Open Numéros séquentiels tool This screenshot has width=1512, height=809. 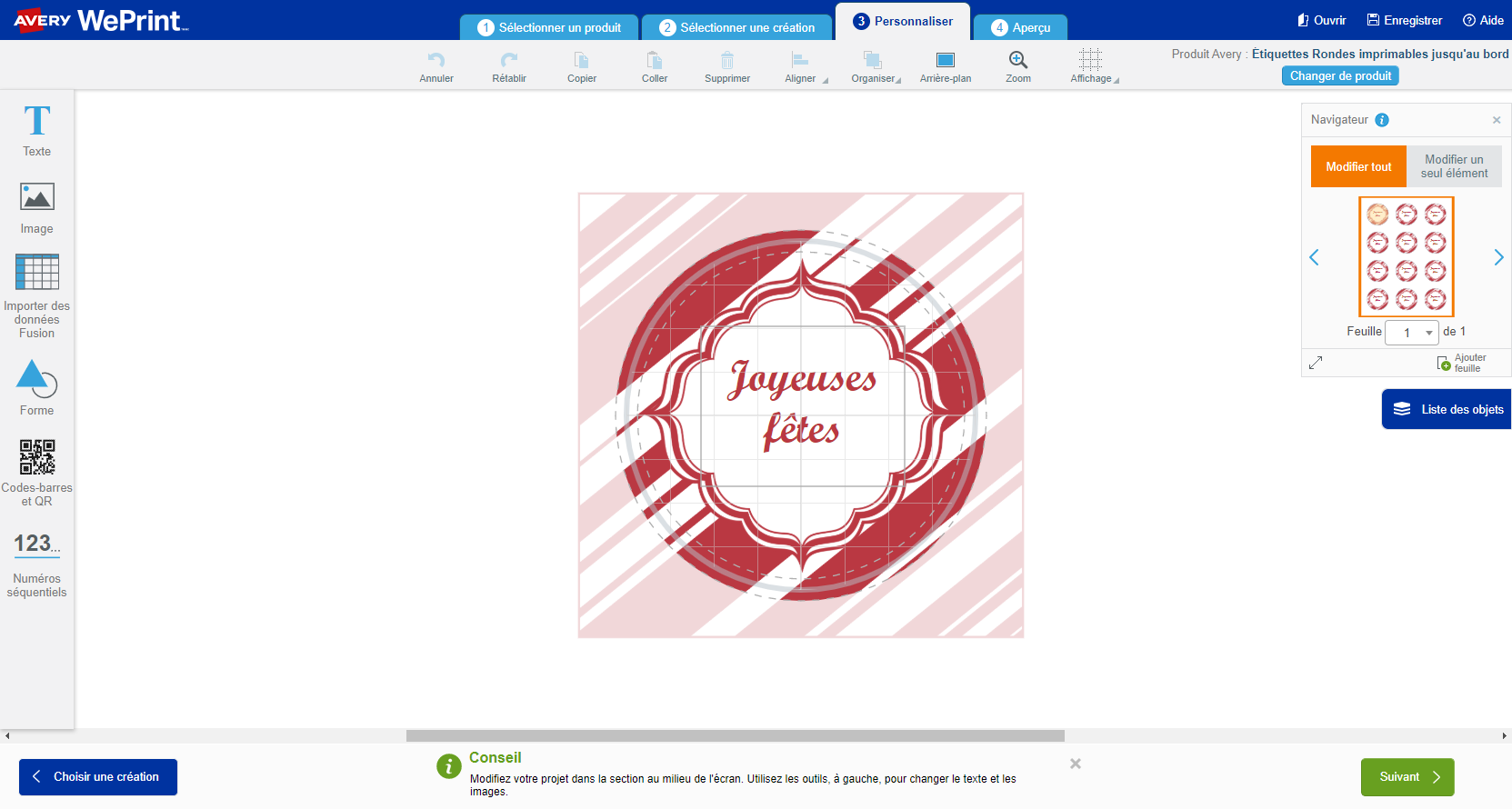(x=36, y=564)
